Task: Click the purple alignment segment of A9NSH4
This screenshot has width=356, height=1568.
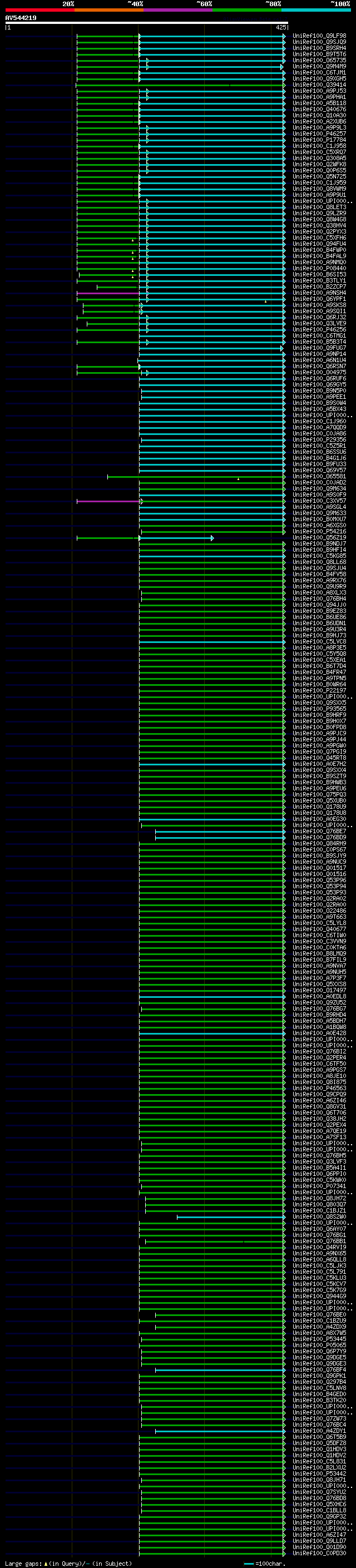Action: pos(108,293)
